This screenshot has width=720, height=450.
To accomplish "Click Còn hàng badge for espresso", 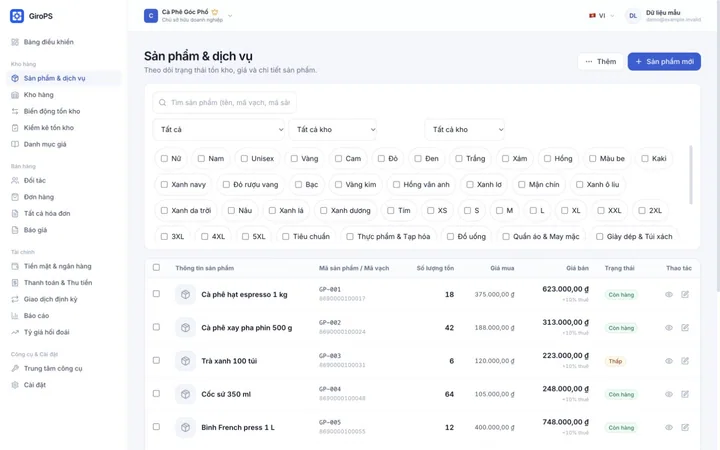I will tap(621, 295).
